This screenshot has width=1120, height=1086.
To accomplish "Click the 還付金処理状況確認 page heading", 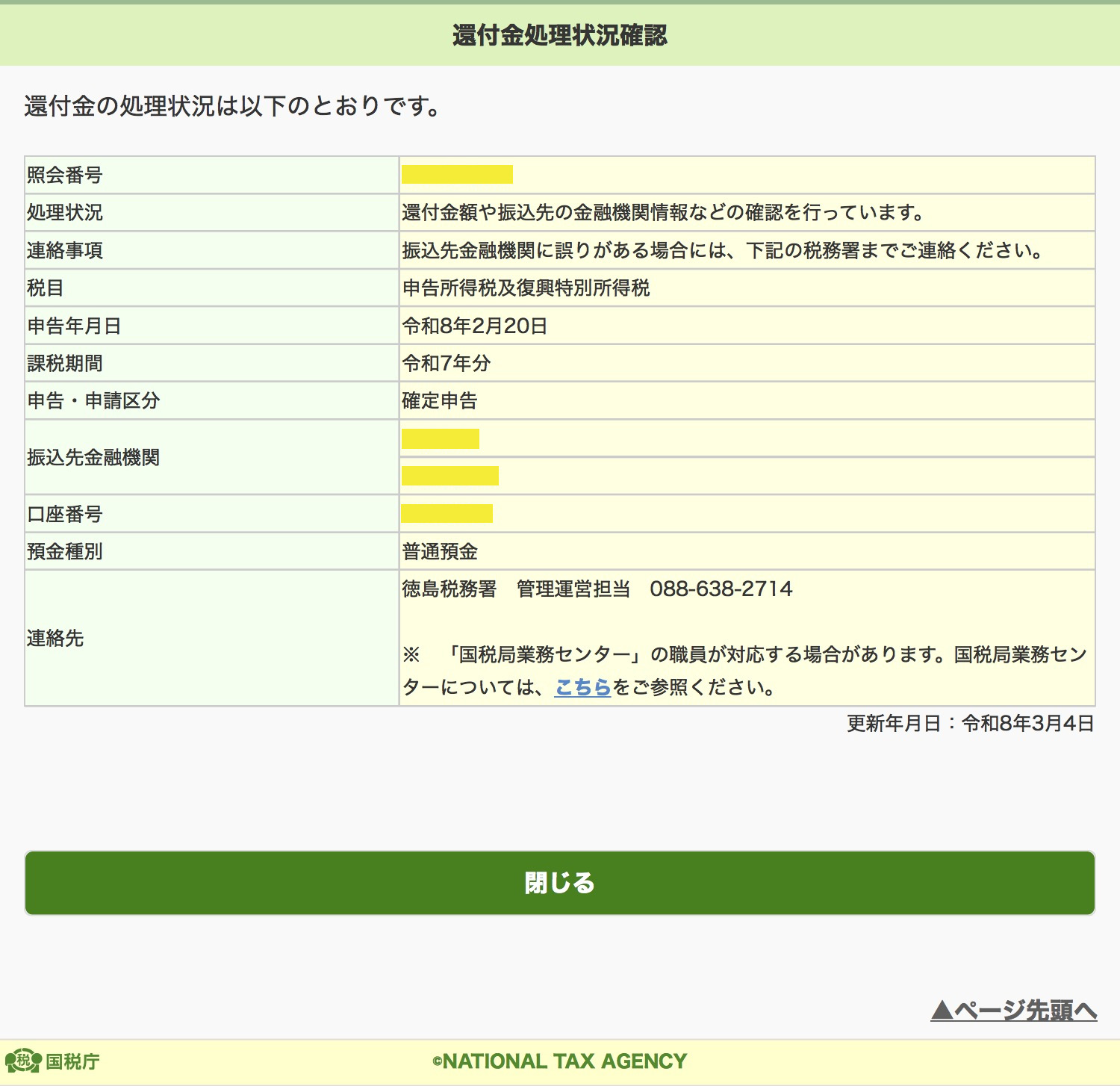I will click(x=559, y=35).
